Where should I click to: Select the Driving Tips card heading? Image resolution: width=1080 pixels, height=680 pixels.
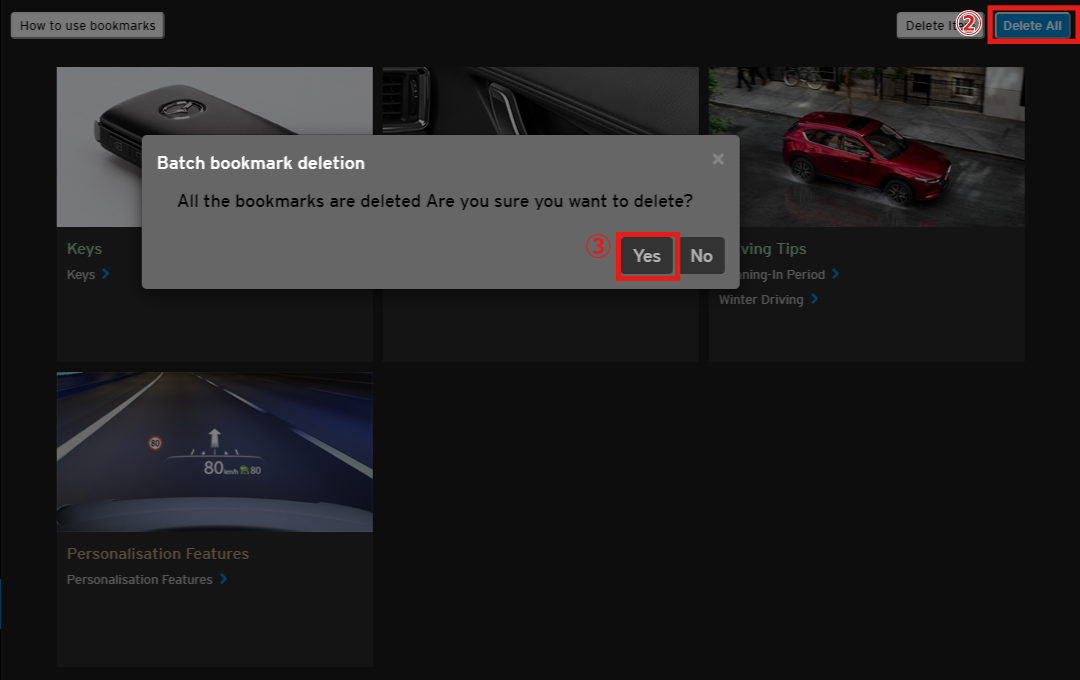(770, 248)
